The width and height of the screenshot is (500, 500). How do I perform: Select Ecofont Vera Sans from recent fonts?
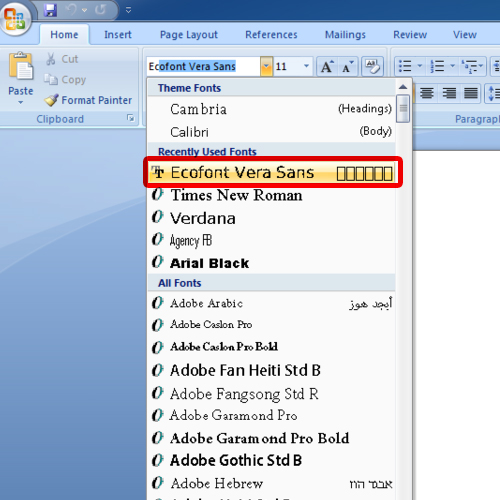click(271, 173)
